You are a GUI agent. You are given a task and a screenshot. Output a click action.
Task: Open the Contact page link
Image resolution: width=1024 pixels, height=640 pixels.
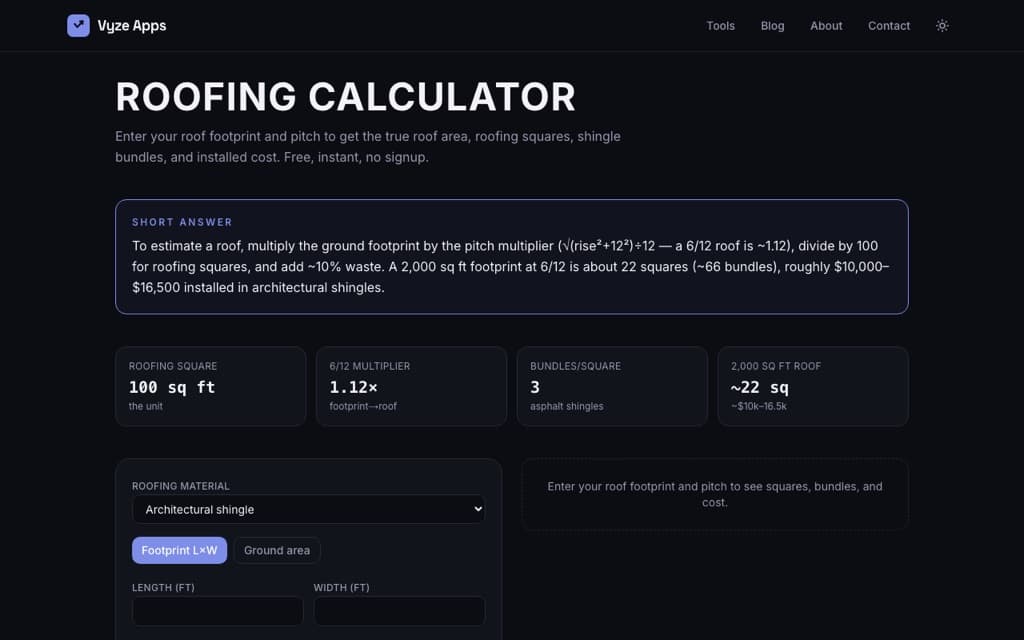[x=889, y=25]
